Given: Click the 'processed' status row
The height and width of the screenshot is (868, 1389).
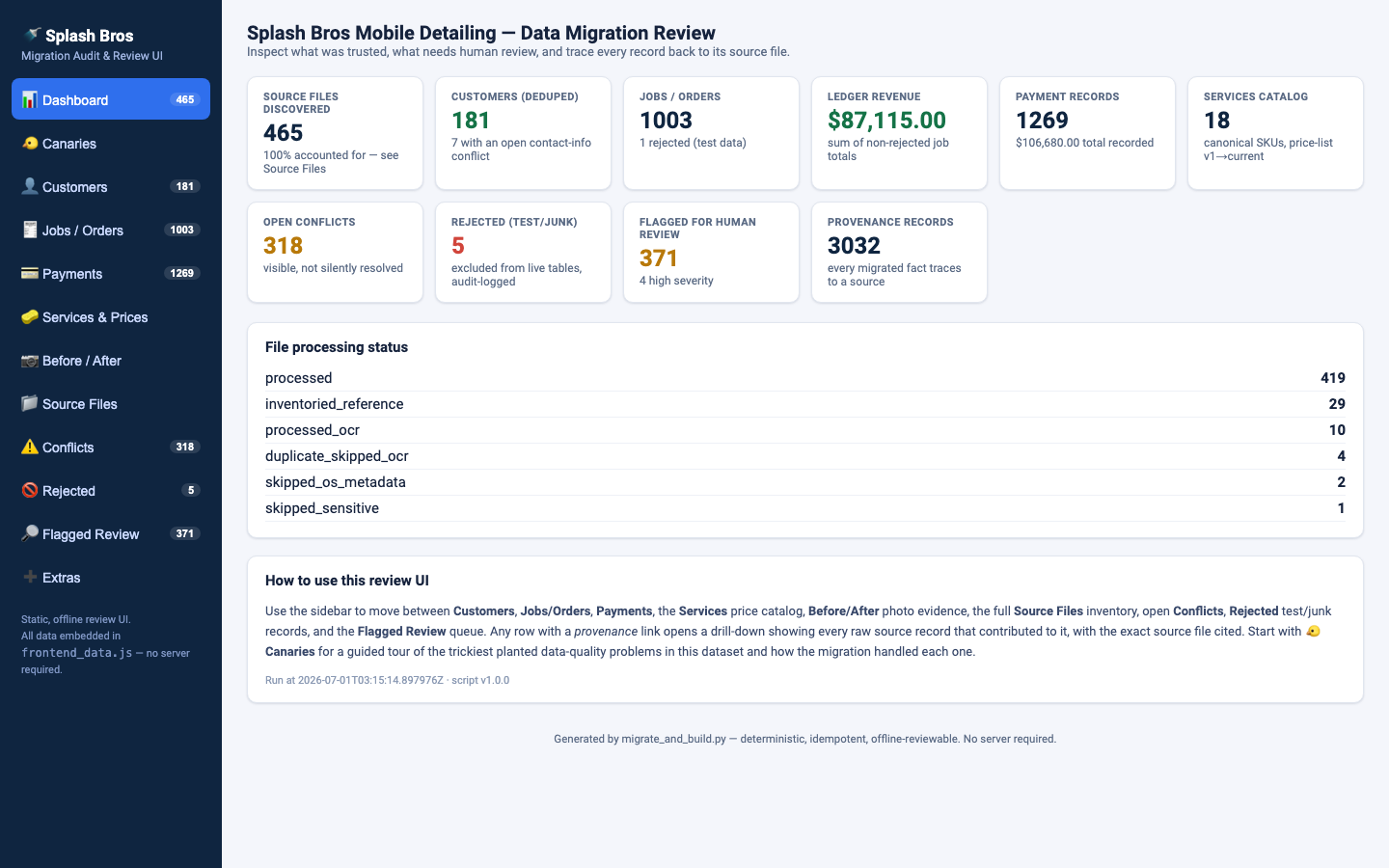Looking at the screenshot, I should (805, 378).
